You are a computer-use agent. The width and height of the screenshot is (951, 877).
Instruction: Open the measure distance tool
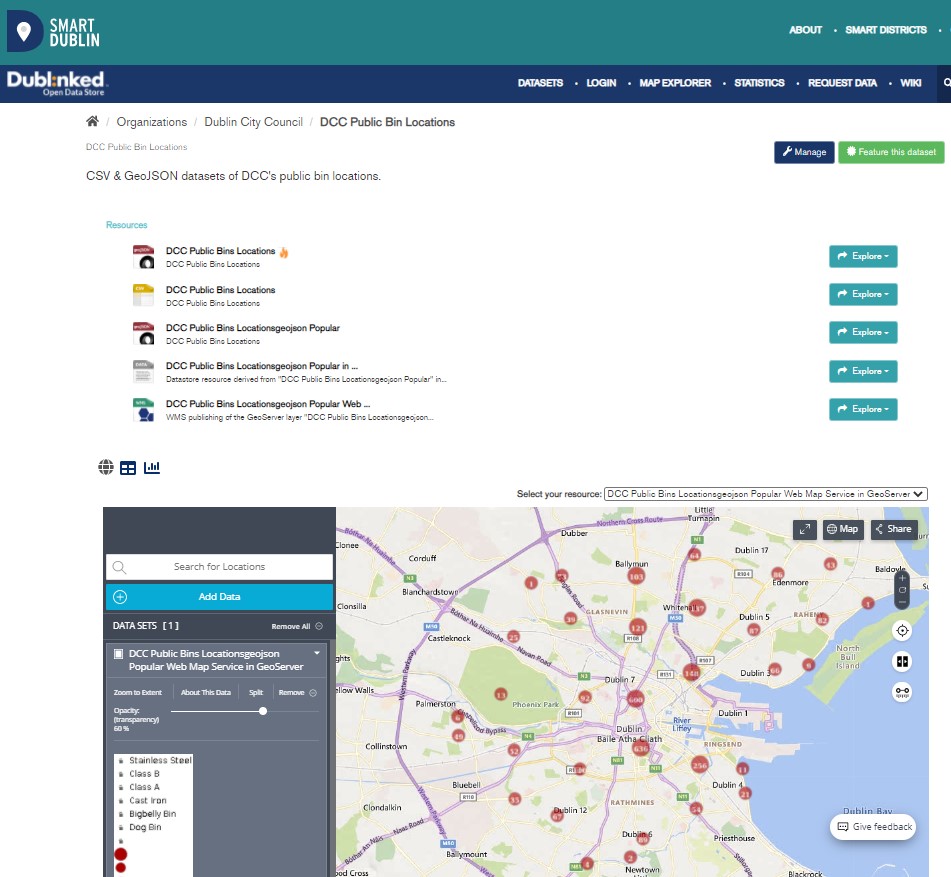902,691
